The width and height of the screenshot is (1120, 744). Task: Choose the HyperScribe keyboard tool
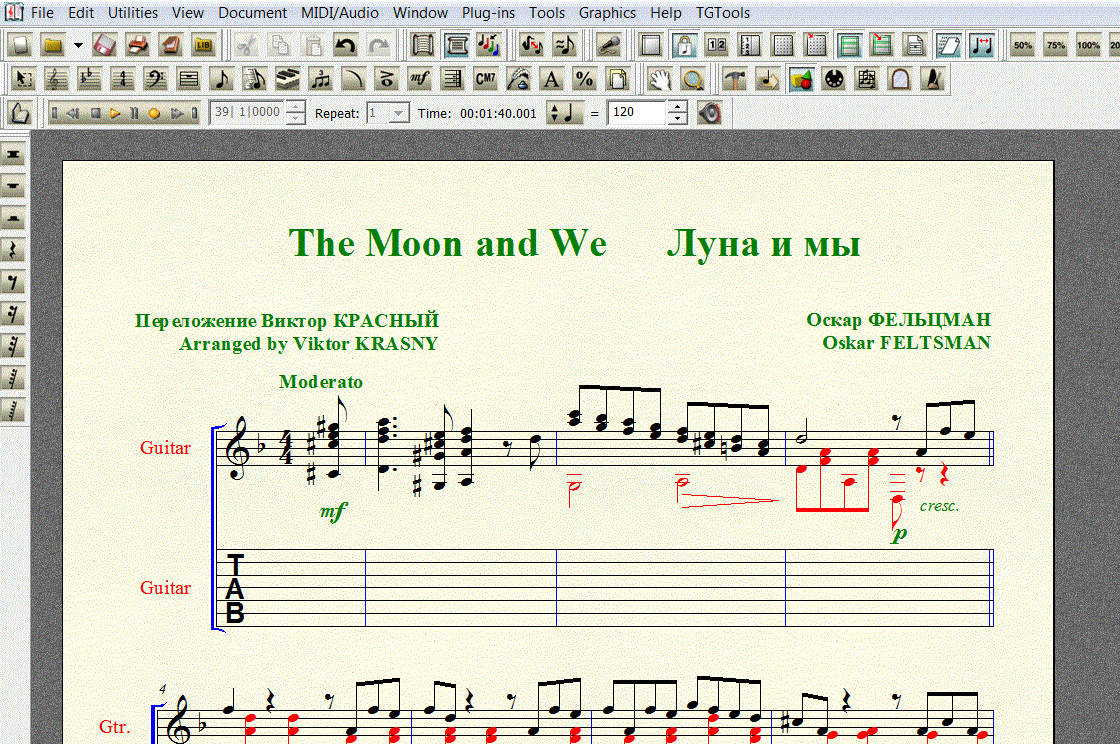(x=288, y=79)
